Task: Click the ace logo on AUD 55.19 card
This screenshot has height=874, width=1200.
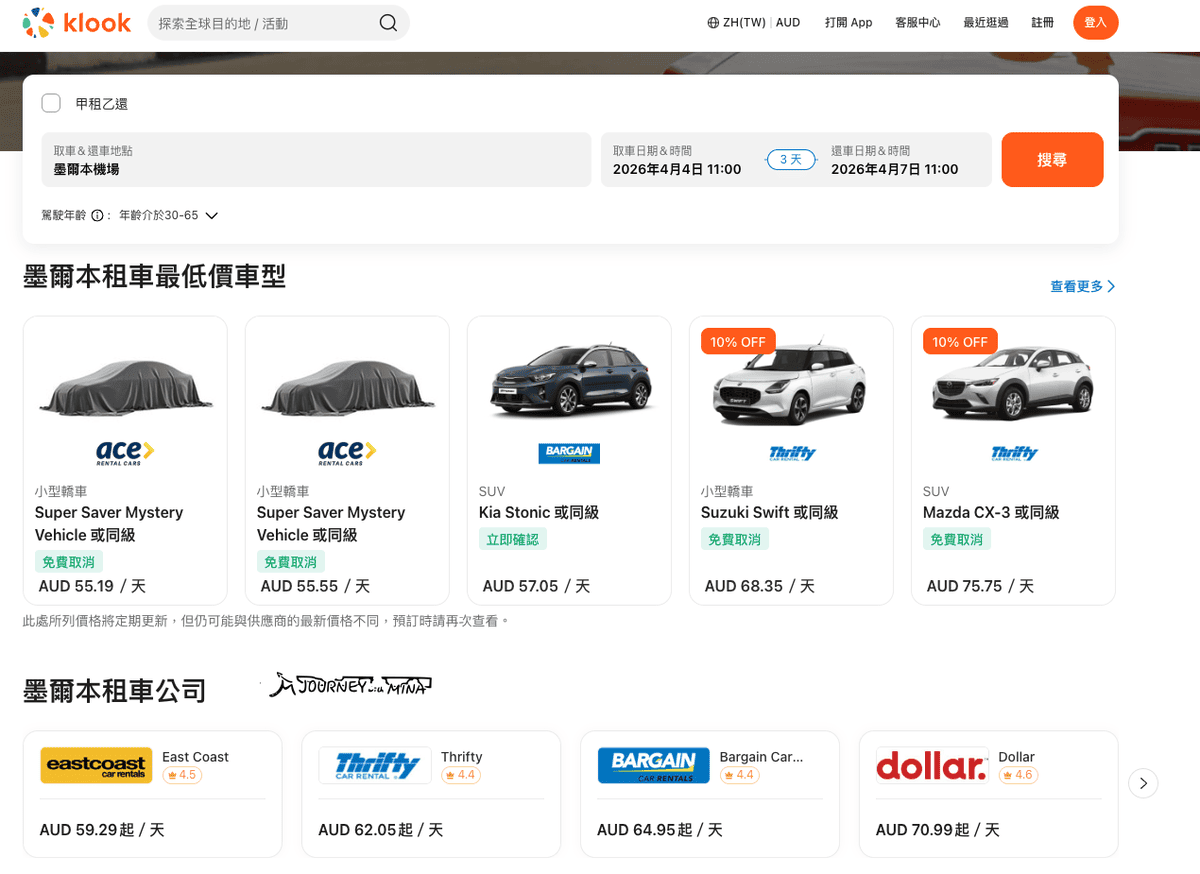Action: tap(125, 453)
